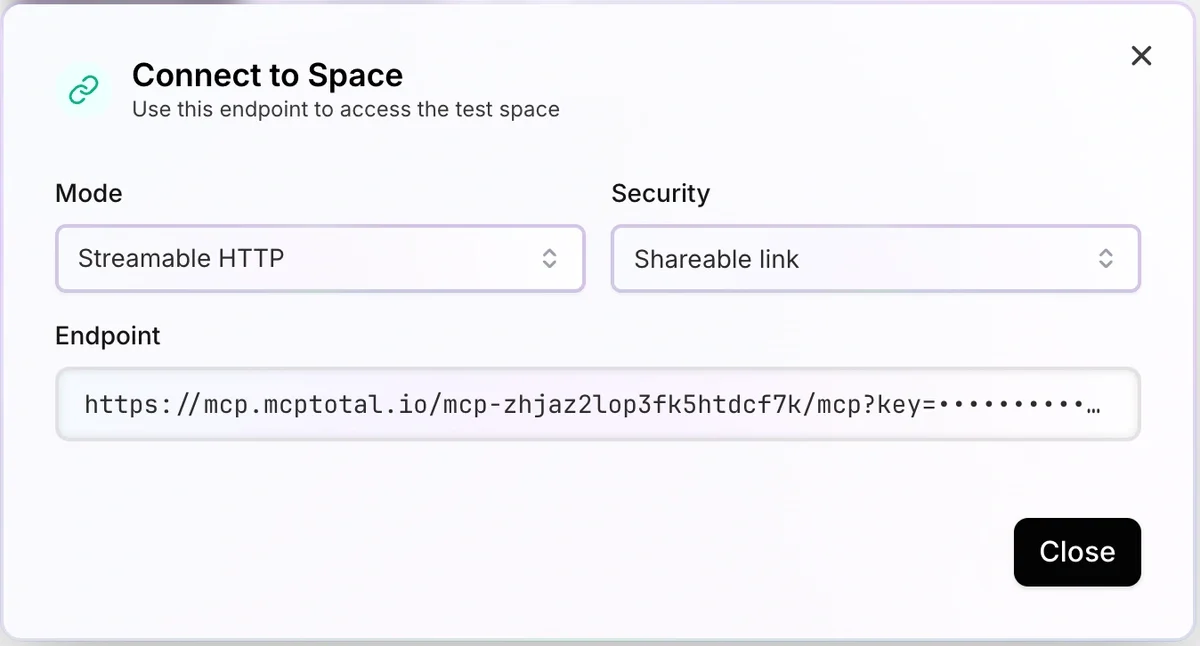Click the truncation ellipsis ending the endpoint
This screenshot has width=1200, height=646.
(1093, 407)
